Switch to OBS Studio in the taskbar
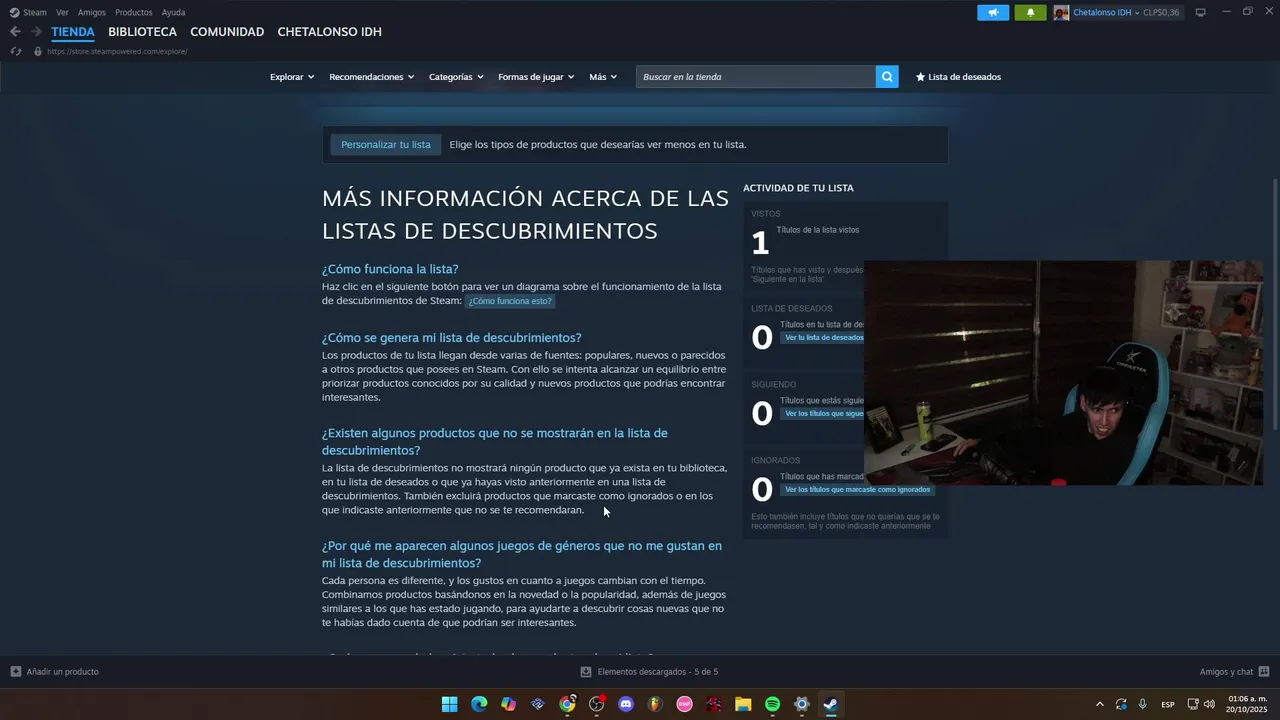The width and height of the screenshot is (1280, 720). pos(597,704)
